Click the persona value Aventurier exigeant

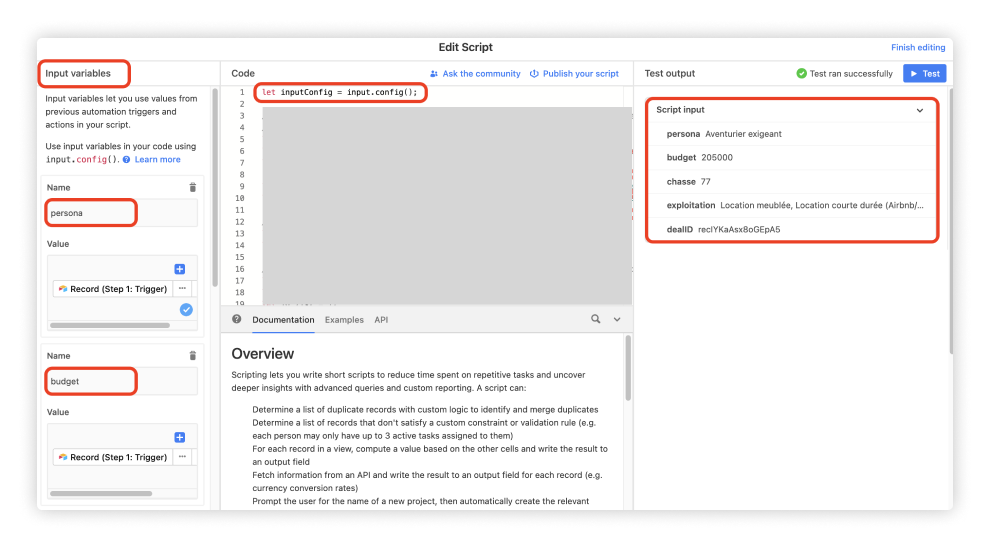point(743,134)
